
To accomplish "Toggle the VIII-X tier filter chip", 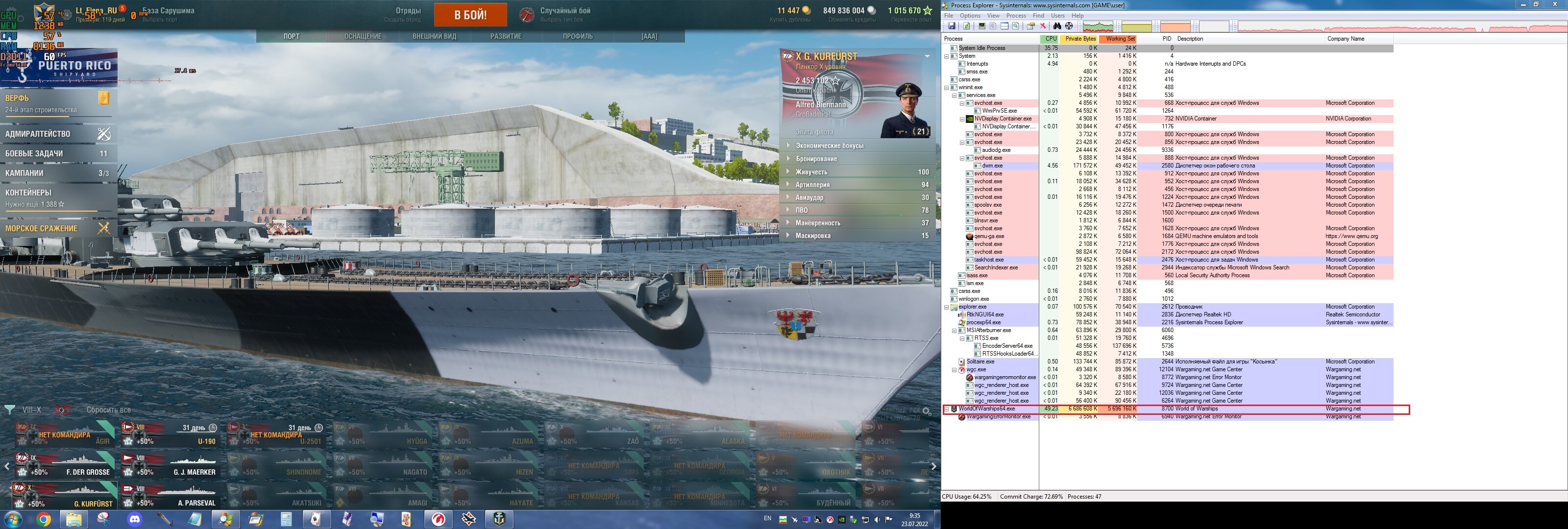I will tap(32, 409).
